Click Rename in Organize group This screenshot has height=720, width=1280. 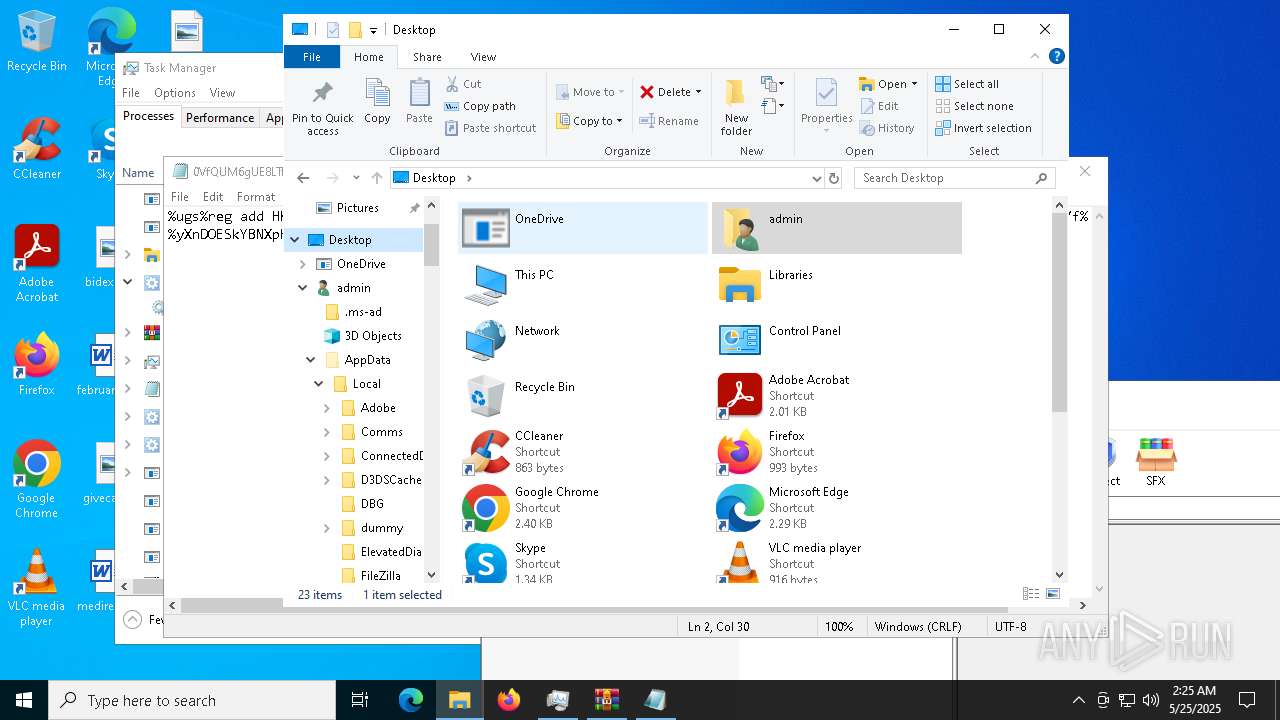(669, 121)
